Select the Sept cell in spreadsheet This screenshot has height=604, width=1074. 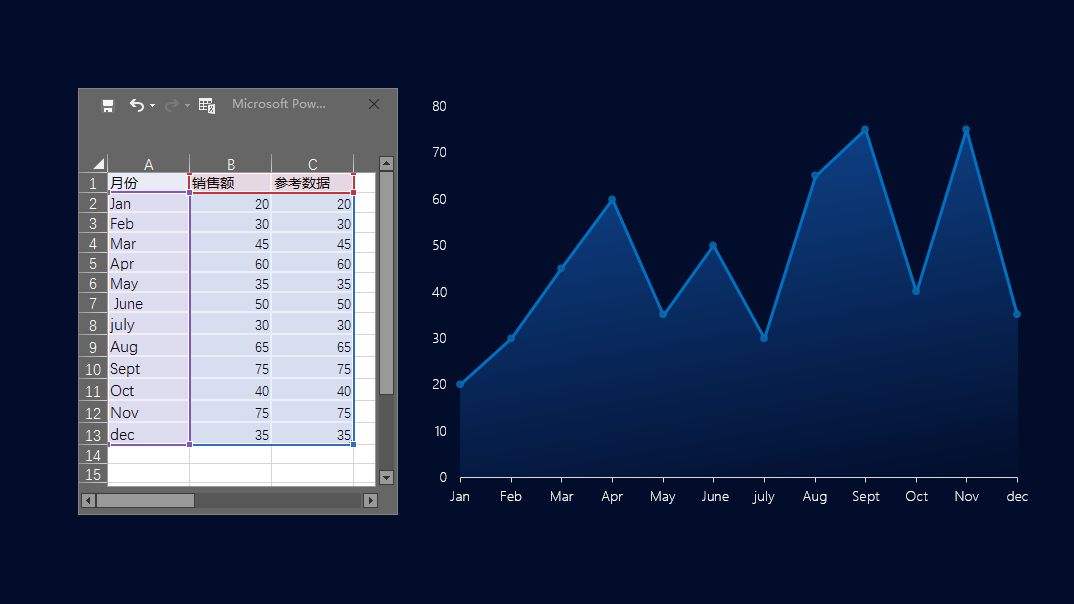point(149,368)
